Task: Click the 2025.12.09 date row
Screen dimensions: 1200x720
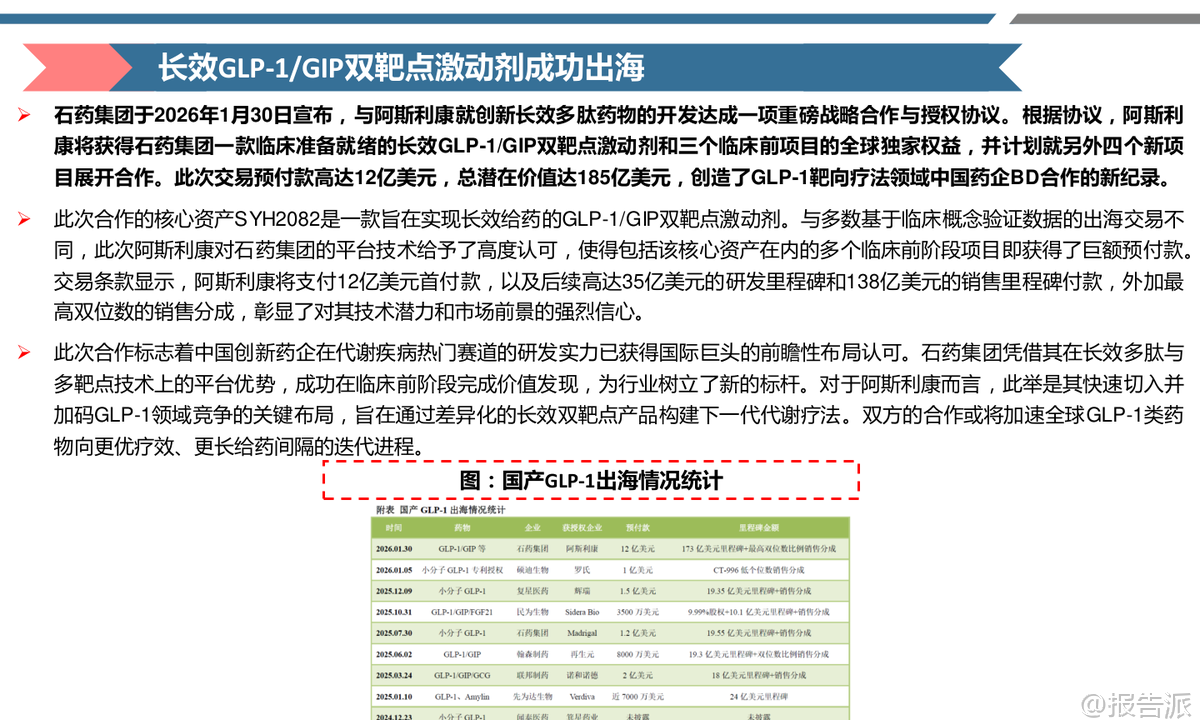Action: pos(395,591)
